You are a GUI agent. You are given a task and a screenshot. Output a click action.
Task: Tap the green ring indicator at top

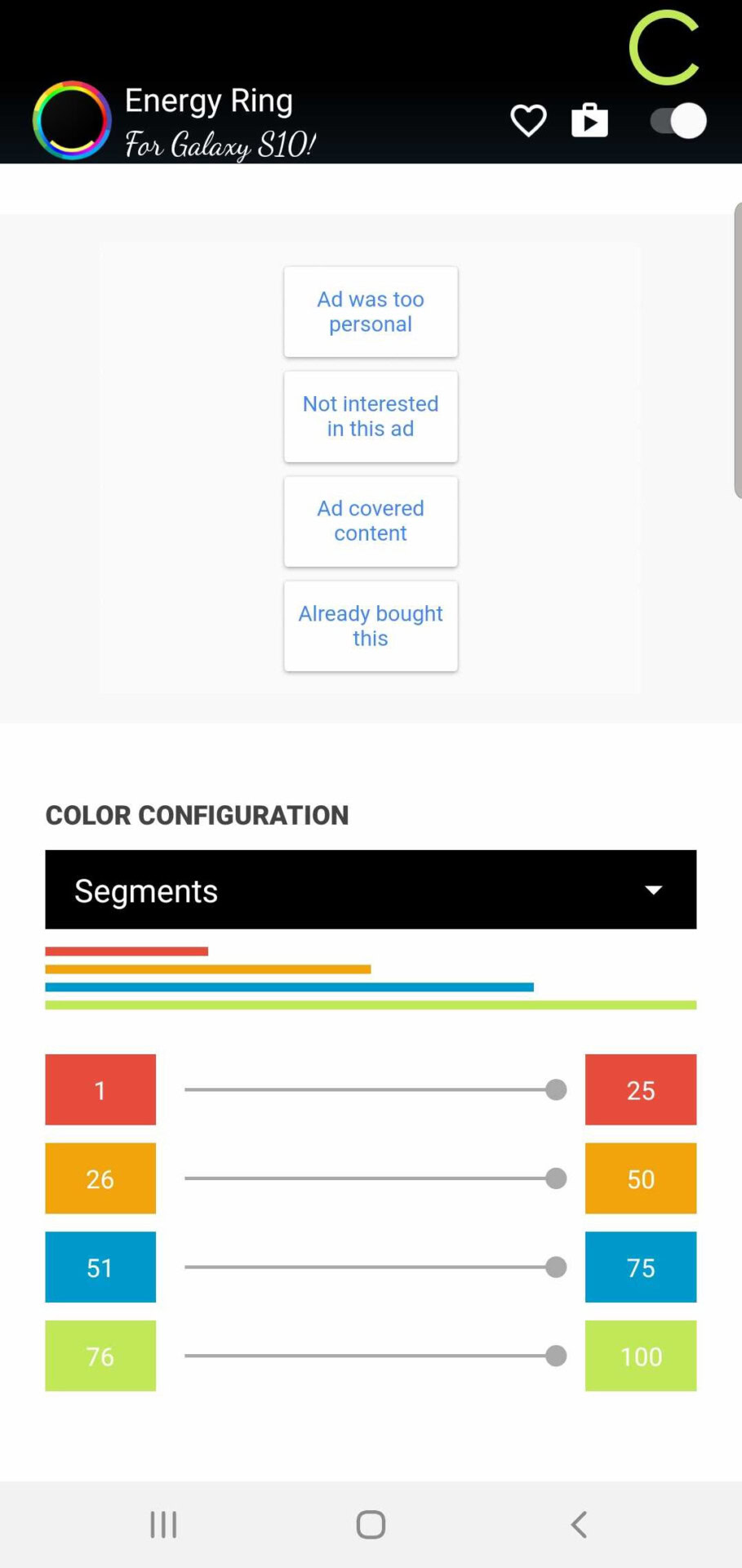pos(664,47)
